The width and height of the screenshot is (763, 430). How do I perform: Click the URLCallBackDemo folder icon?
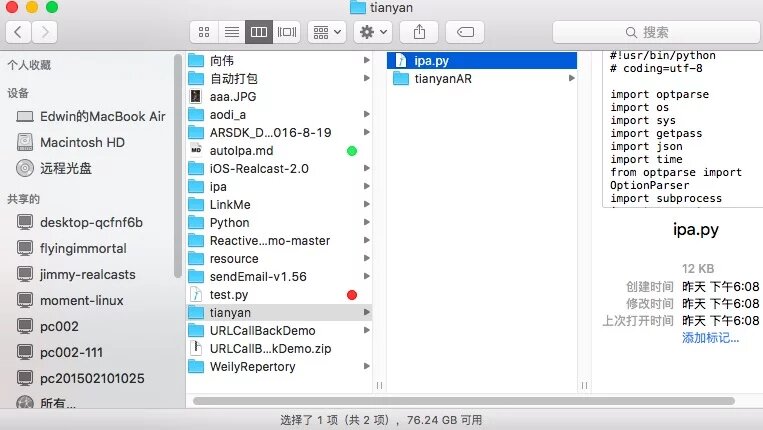[196, 330]
